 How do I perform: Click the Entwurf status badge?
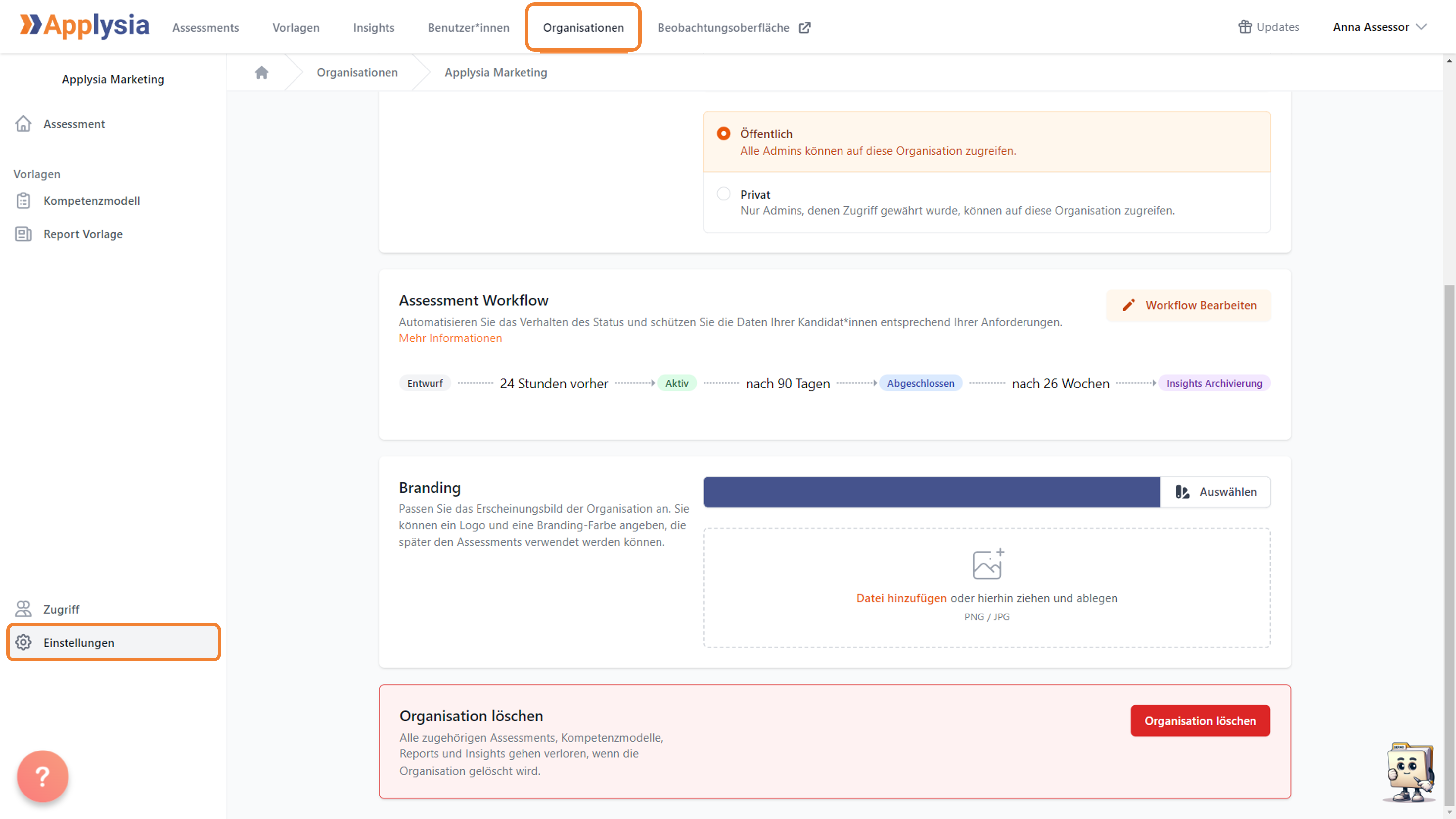pos(425,383)
